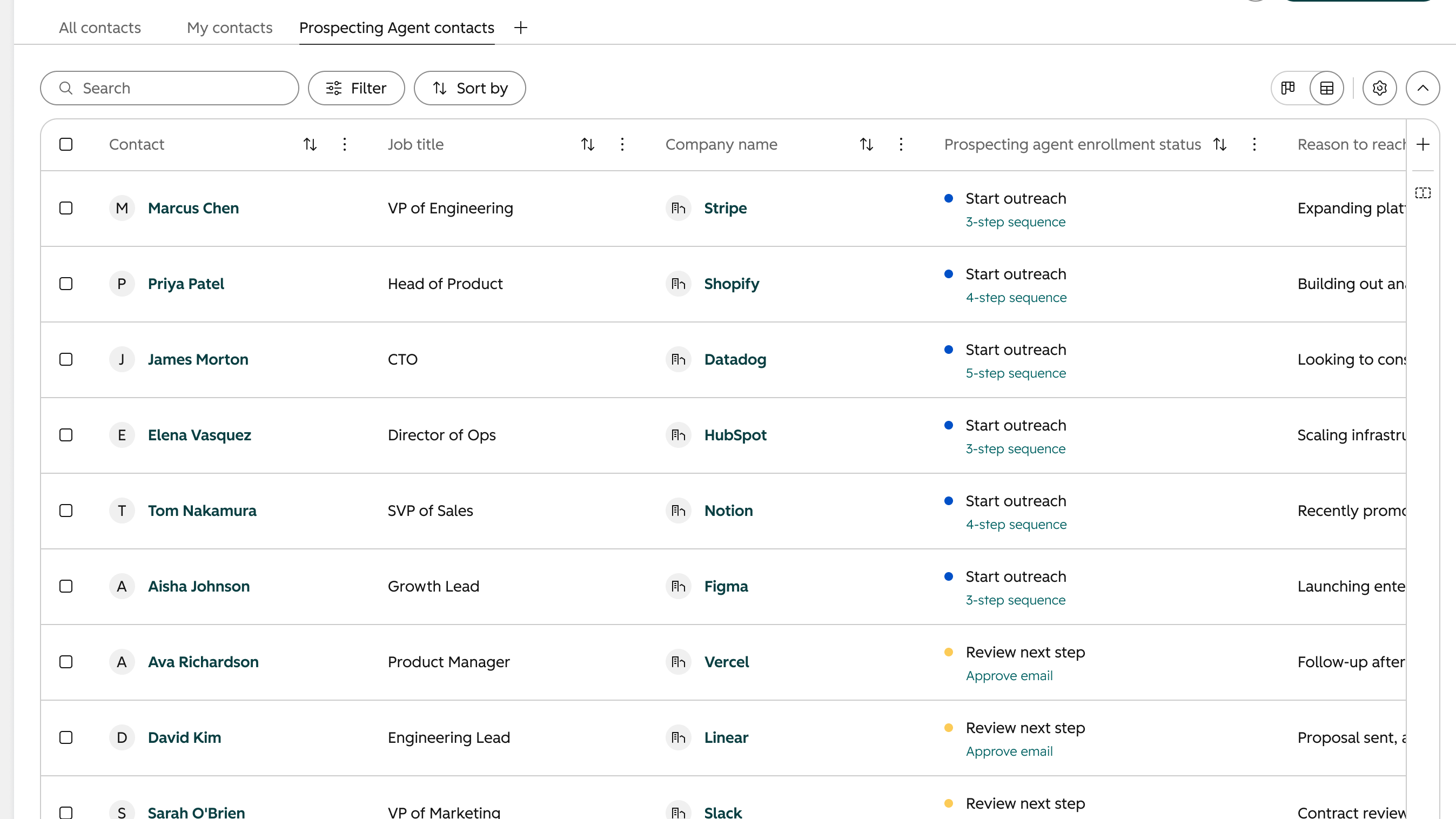Approve email for David Kim
The height and width of the screenshot is (819, 1456).
(1010, 751)
